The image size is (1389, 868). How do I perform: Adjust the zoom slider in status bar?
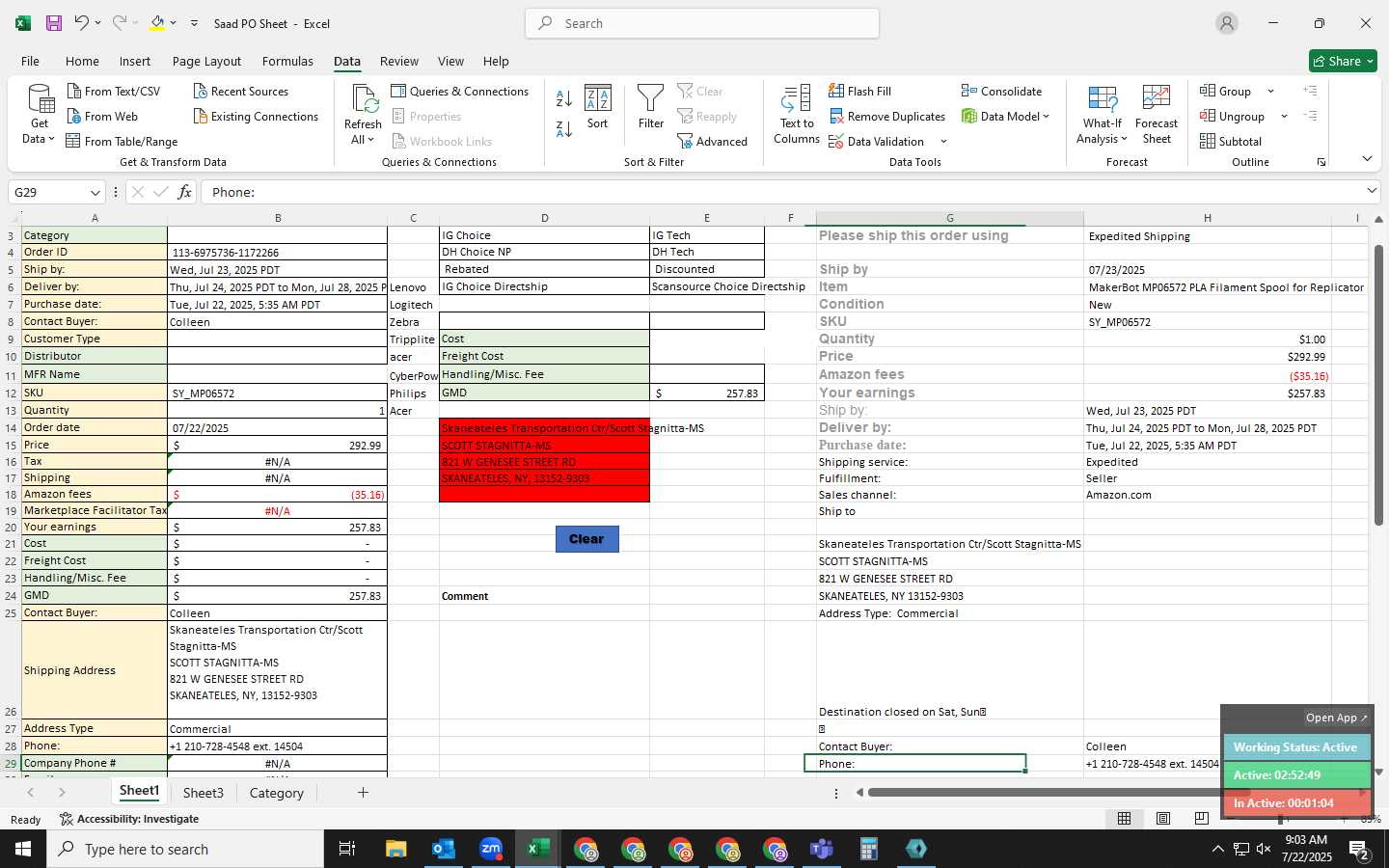(1280, 819)
